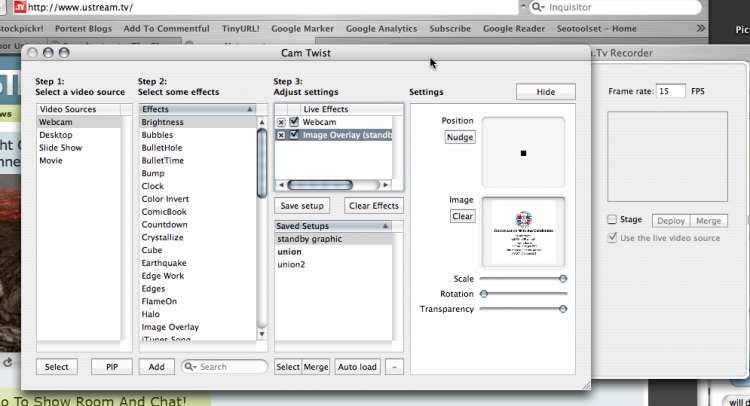Click the Position pad marker

[x=523, y=154]
